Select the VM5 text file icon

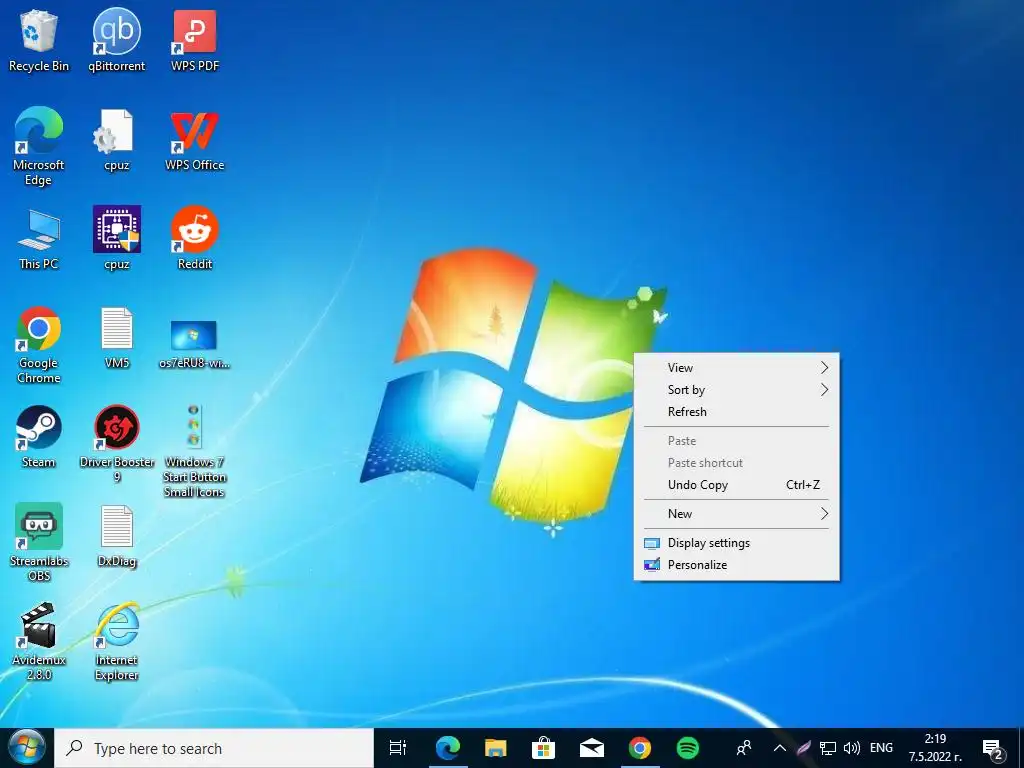click(117, 338)
